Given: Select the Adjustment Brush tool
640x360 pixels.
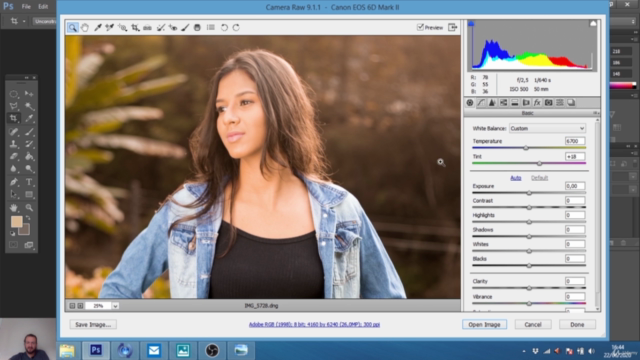Looking at the screenshot, I should pos(185,27).
